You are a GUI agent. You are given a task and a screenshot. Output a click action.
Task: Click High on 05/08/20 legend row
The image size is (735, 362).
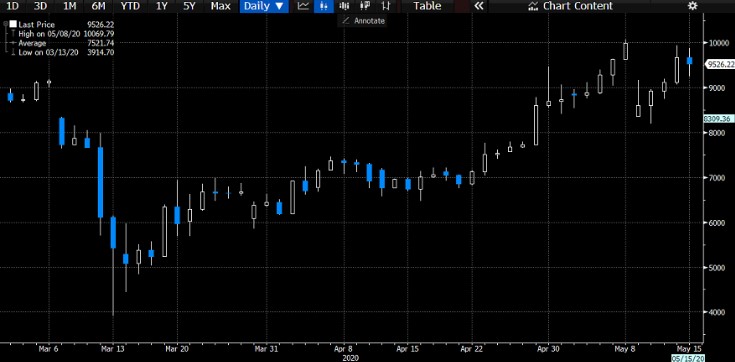[x=62, y=34]
